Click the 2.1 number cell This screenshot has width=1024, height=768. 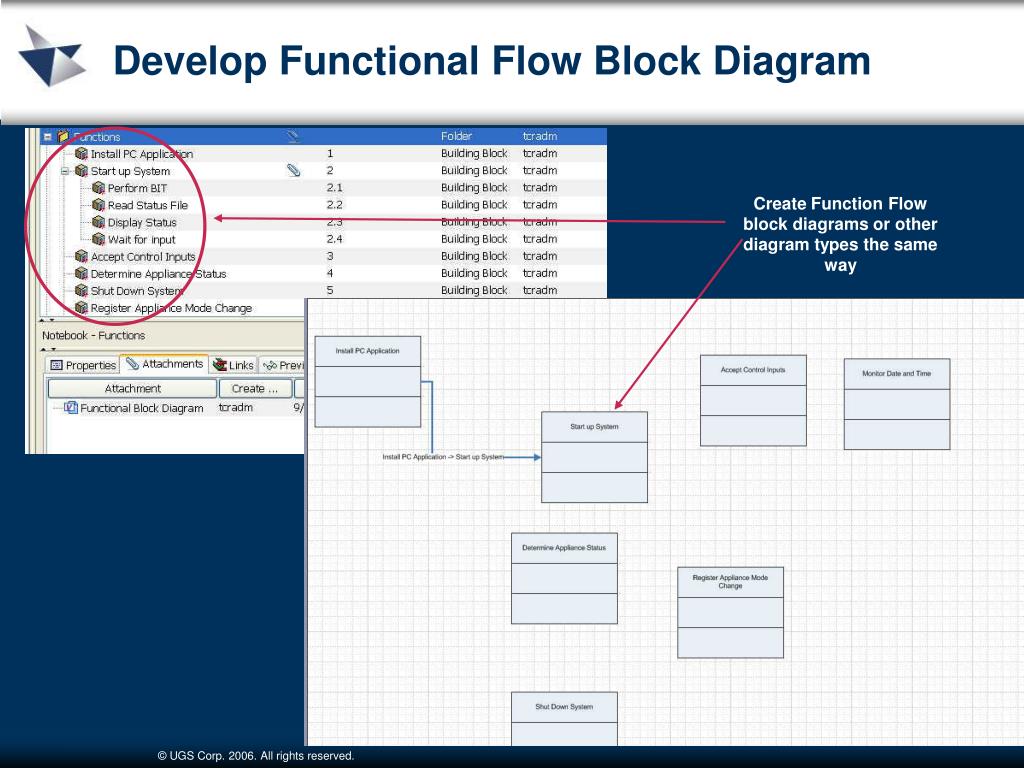tap(334, 187)
